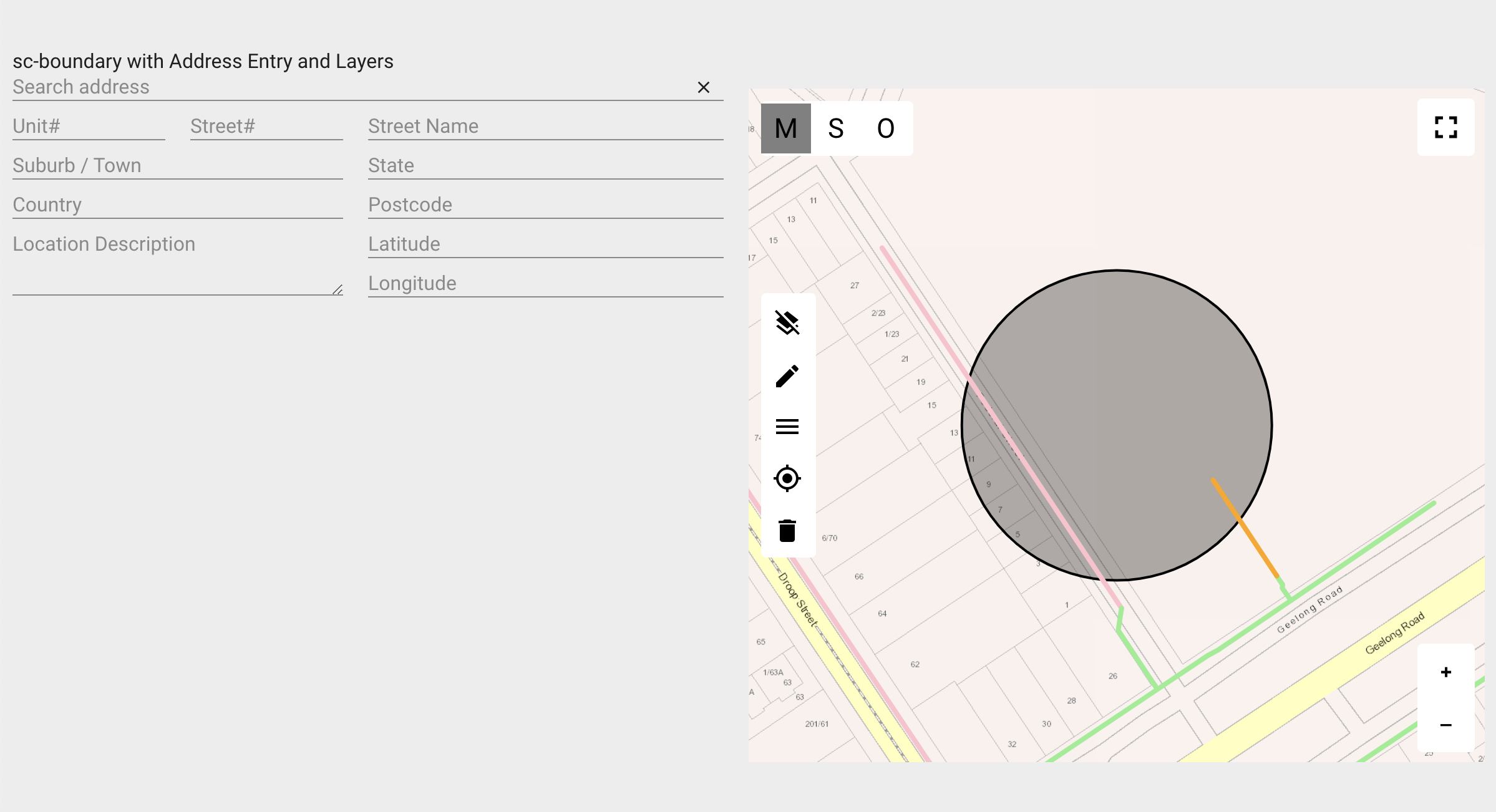Screen dimensions: 1496x812
Task: Focus the Street Name field
Action: [x=545, y=127]
